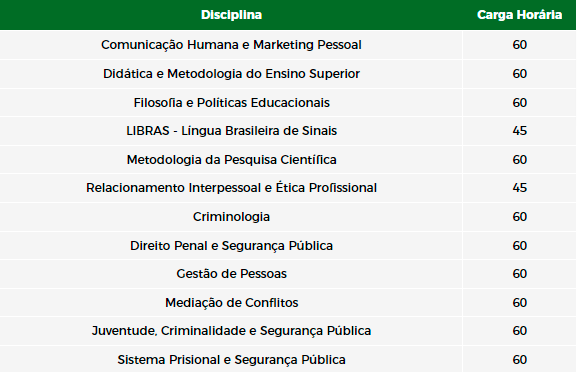Click 45 hours for Relacionamento Interpessoal
Viewport: 577px width, 372px height.
[520, 188]
